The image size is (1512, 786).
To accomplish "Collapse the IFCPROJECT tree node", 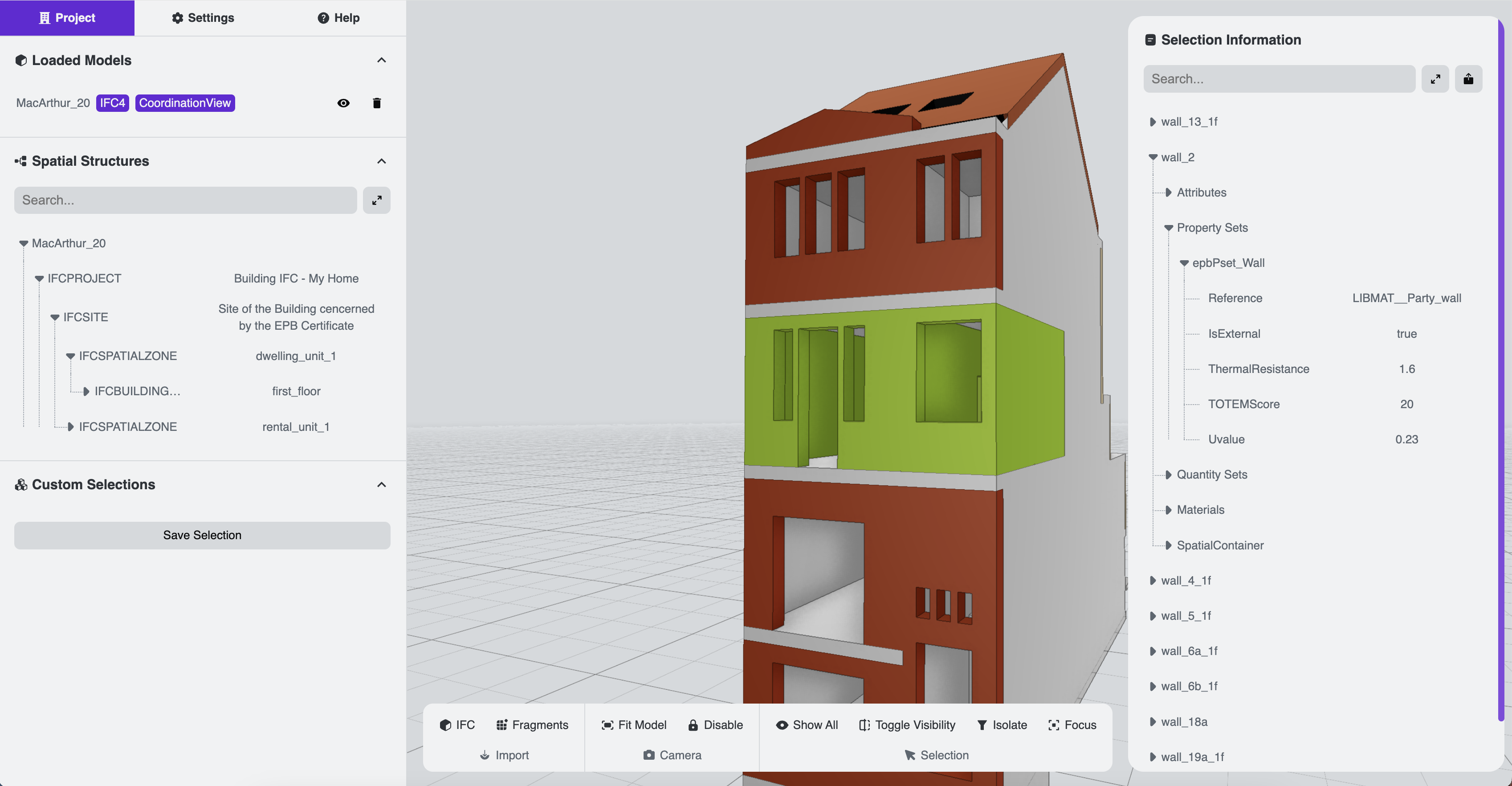I will [x=39, y=278].
